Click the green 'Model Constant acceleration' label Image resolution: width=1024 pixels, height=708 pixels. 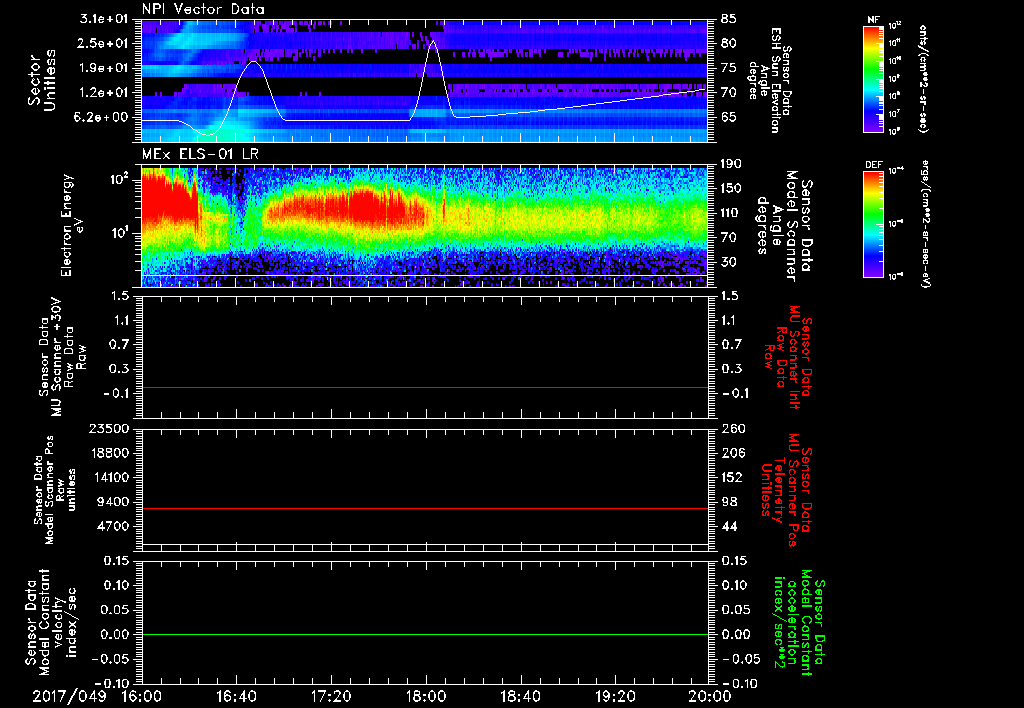coord(800,622)
